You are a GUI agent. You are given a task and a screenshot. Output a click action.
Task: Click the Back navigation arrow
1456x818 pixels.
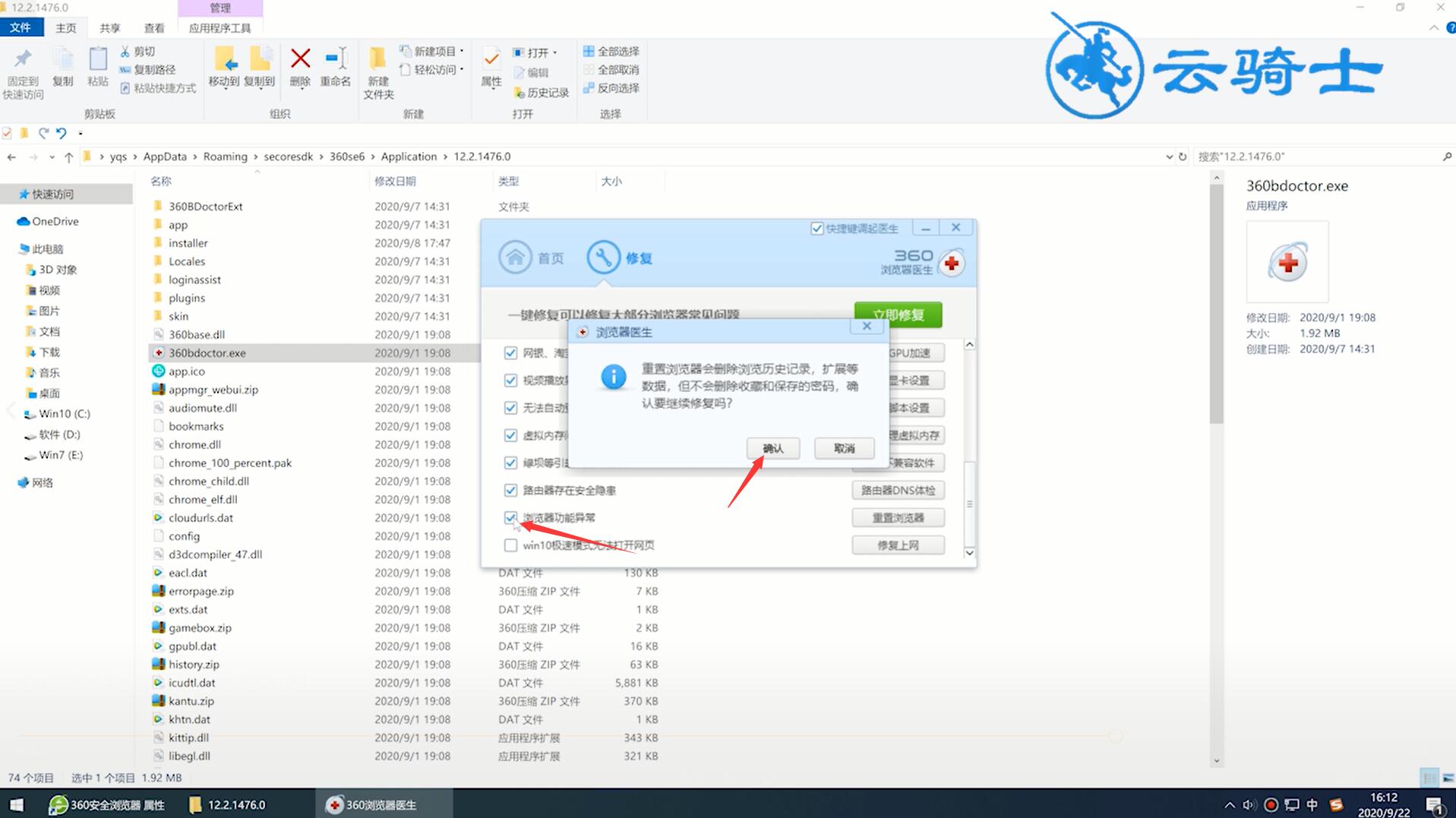11,156
